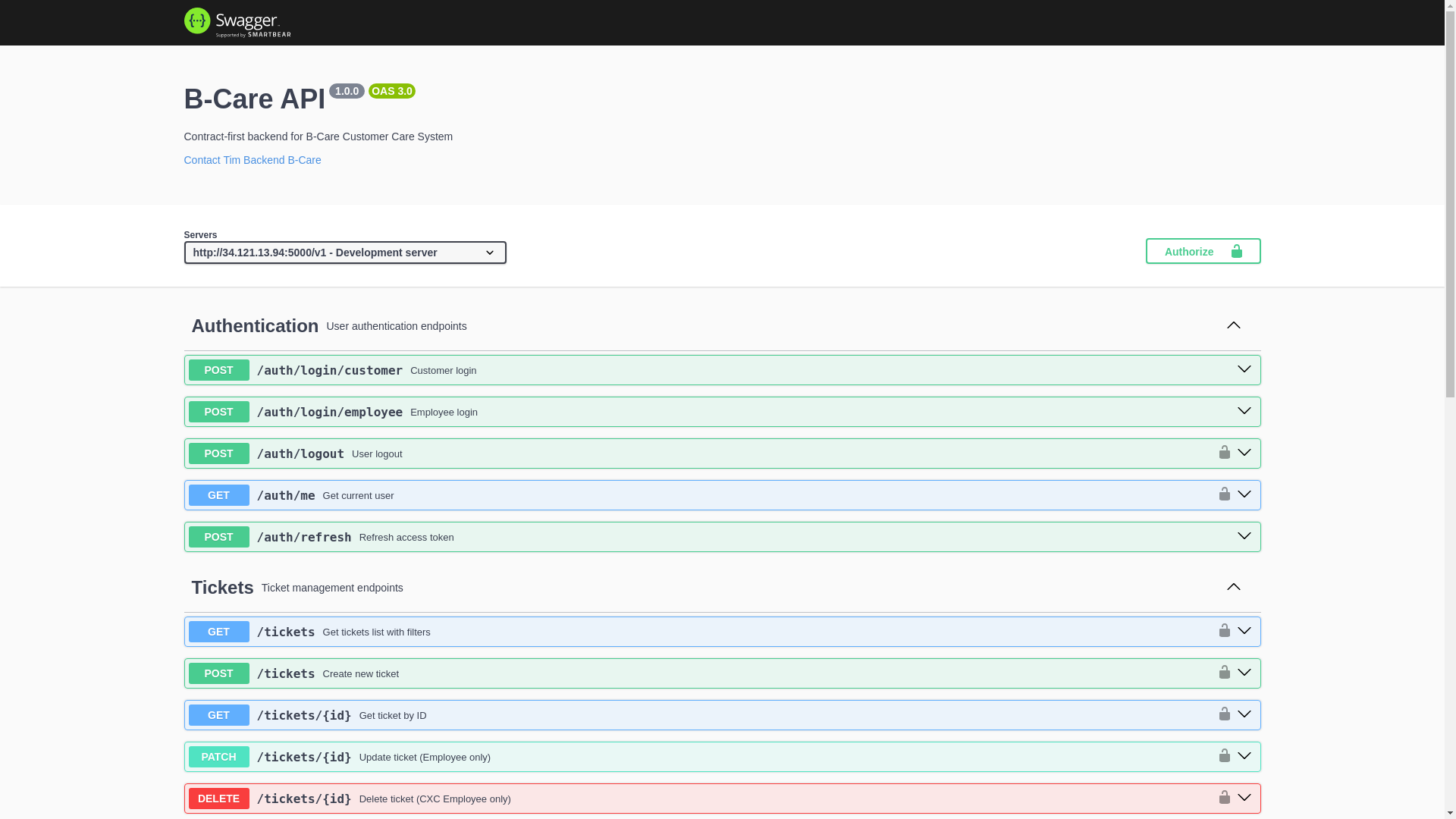
Task: Click 'Update ticket (Employee only)' description
Action: click(x=425, y=758)
